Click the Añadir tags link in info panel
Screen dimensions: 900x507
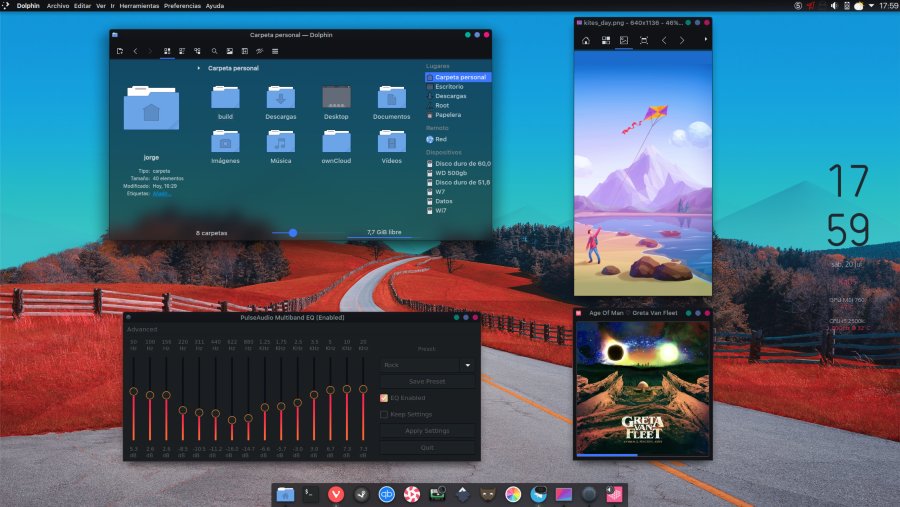click(161, 193)
